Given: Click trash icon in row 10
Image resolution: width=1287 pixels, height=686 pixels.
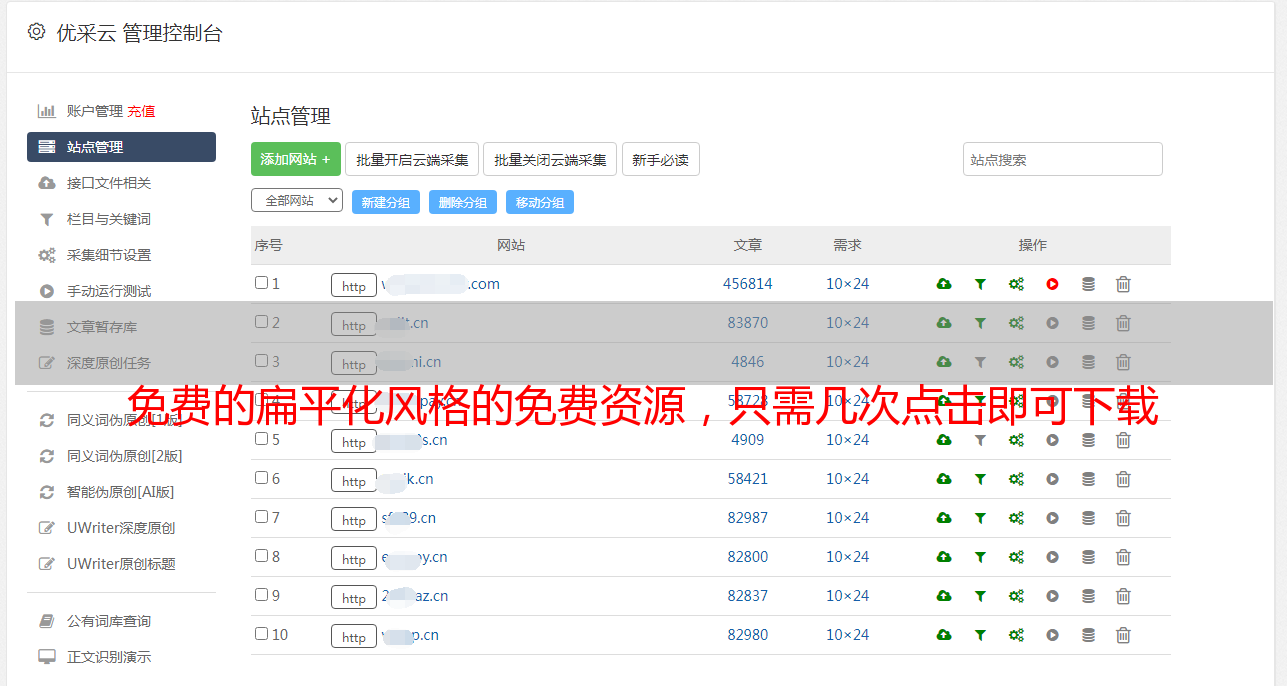Looking at the screenshot, I should tap(1123, 635).
